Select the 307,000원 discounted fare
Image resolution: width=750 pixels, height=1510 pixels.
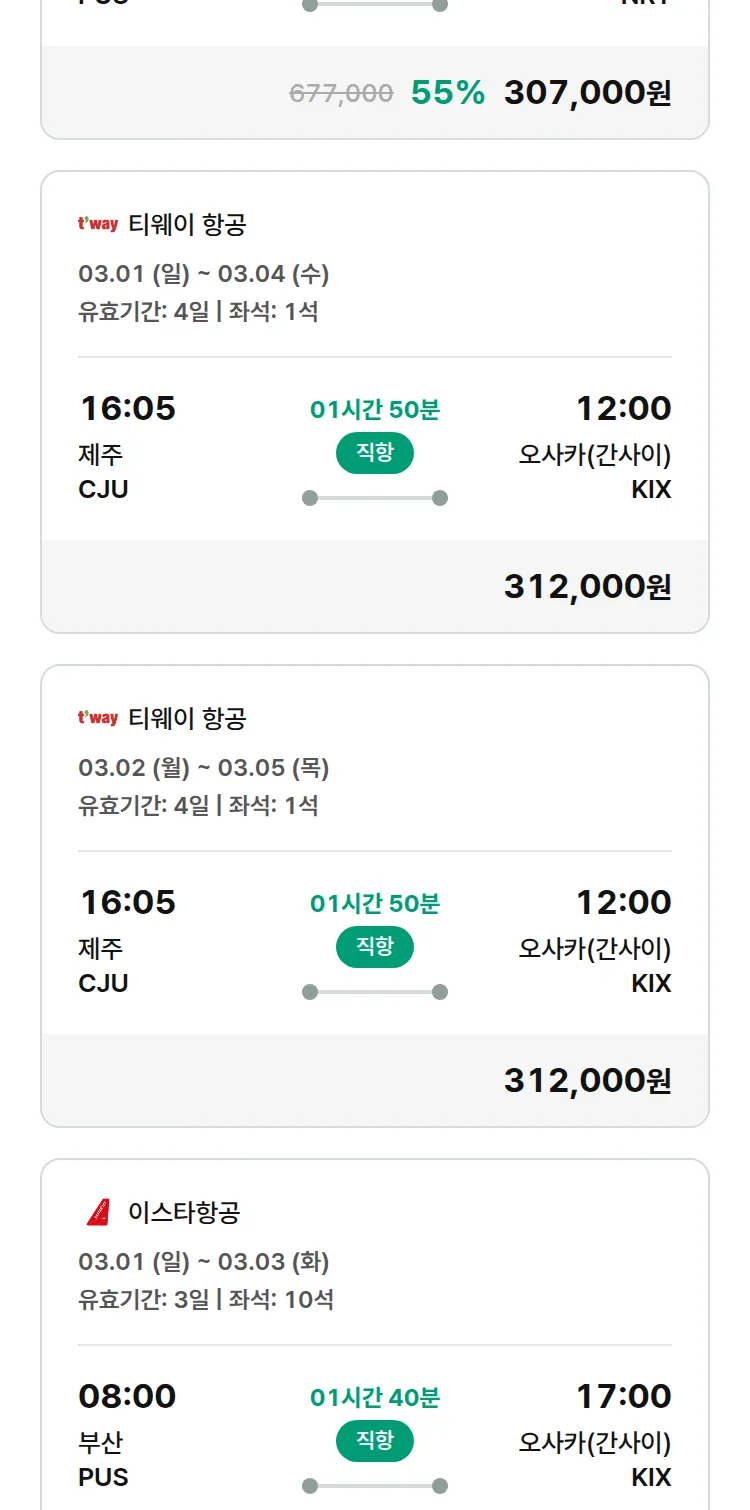(x=587, y=93)
